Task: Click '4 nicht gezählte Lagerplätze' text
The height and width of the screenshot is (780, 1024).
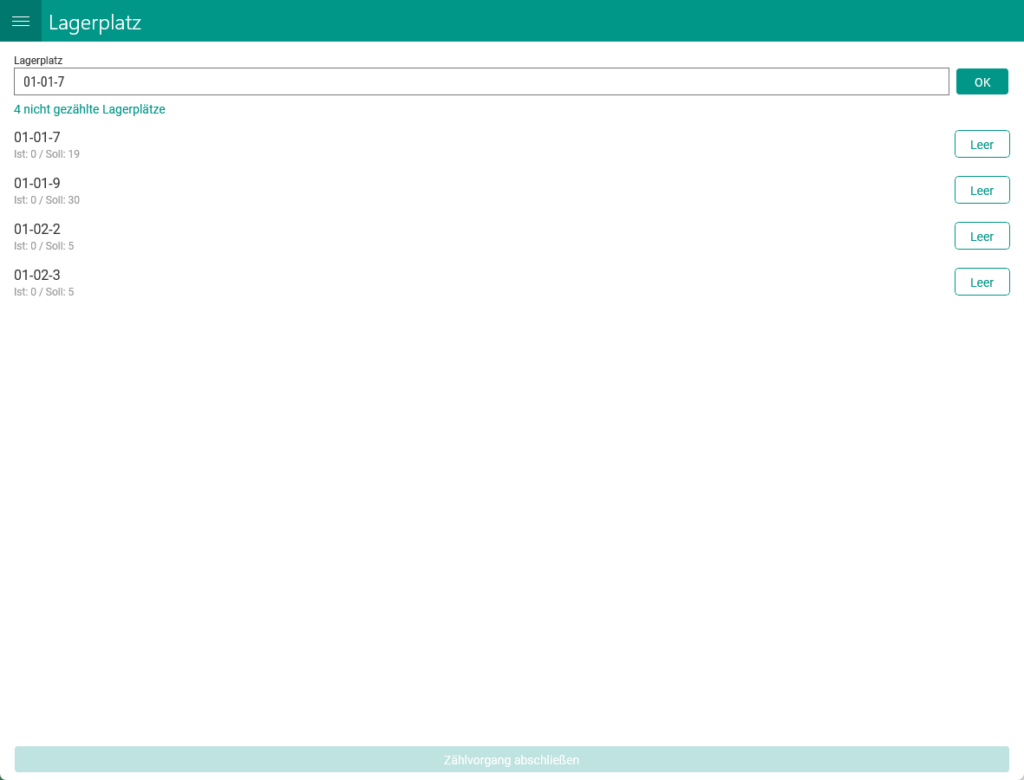Action: coord(89,110)
